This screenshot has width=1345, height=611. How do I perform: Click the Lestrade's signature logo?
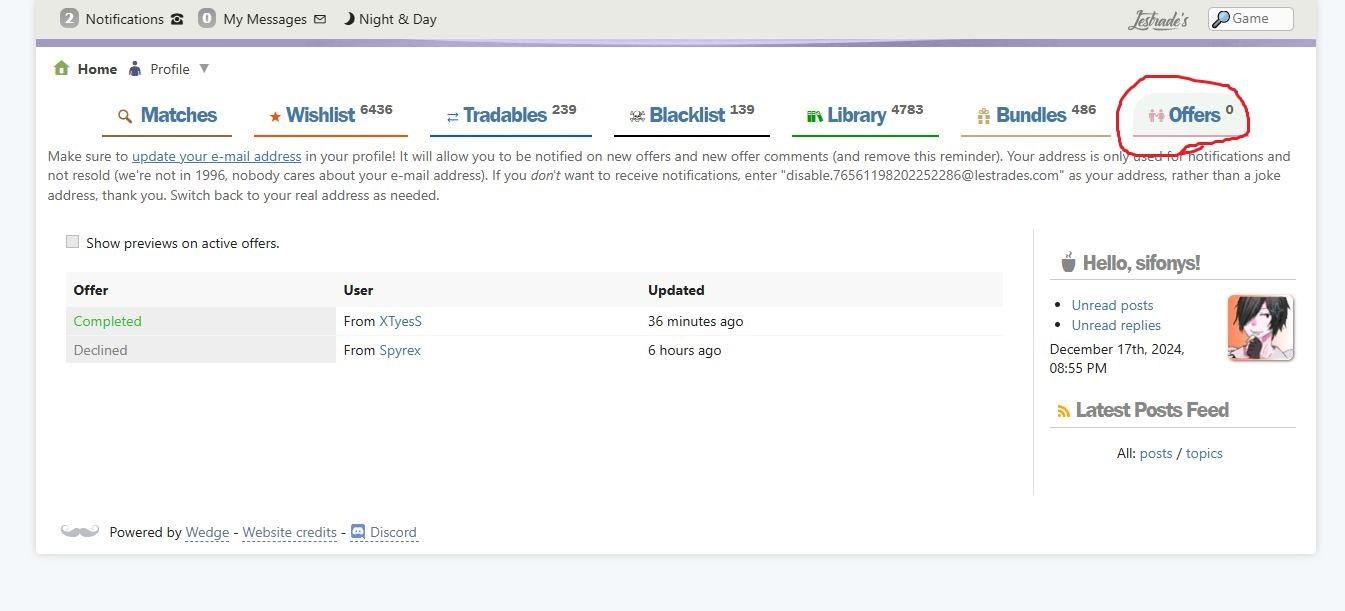click(x=1158, y=20)
